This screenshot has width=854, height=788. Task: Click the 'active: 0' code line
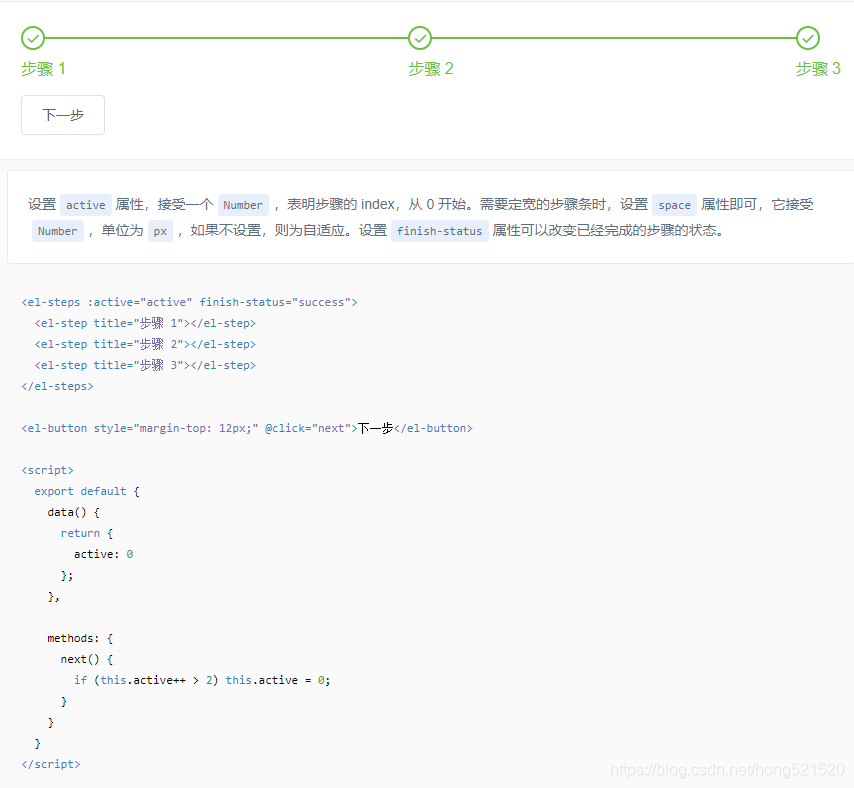103,554
